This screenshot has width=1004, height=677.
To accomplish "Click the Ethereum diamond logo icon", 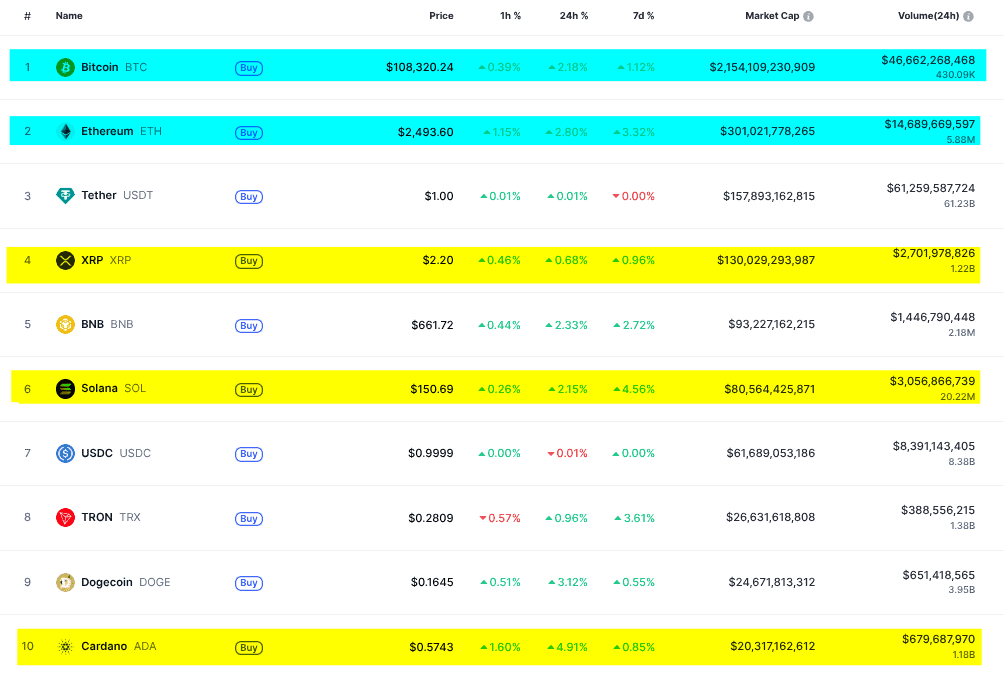I will tap(65, 132).
